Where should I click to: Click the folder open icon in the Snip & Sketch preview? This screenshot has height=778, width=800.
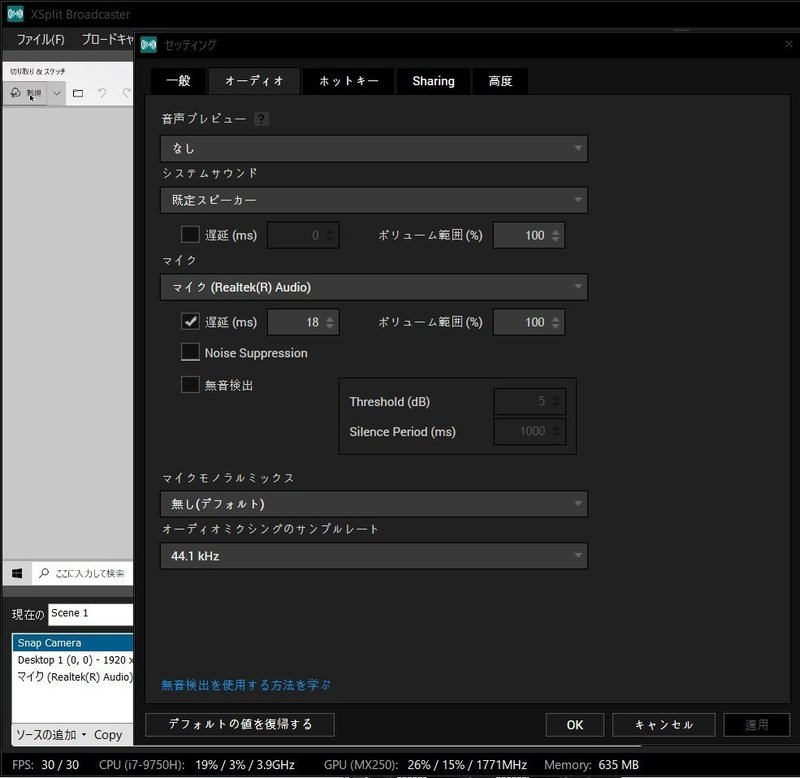tap(78, 93)
